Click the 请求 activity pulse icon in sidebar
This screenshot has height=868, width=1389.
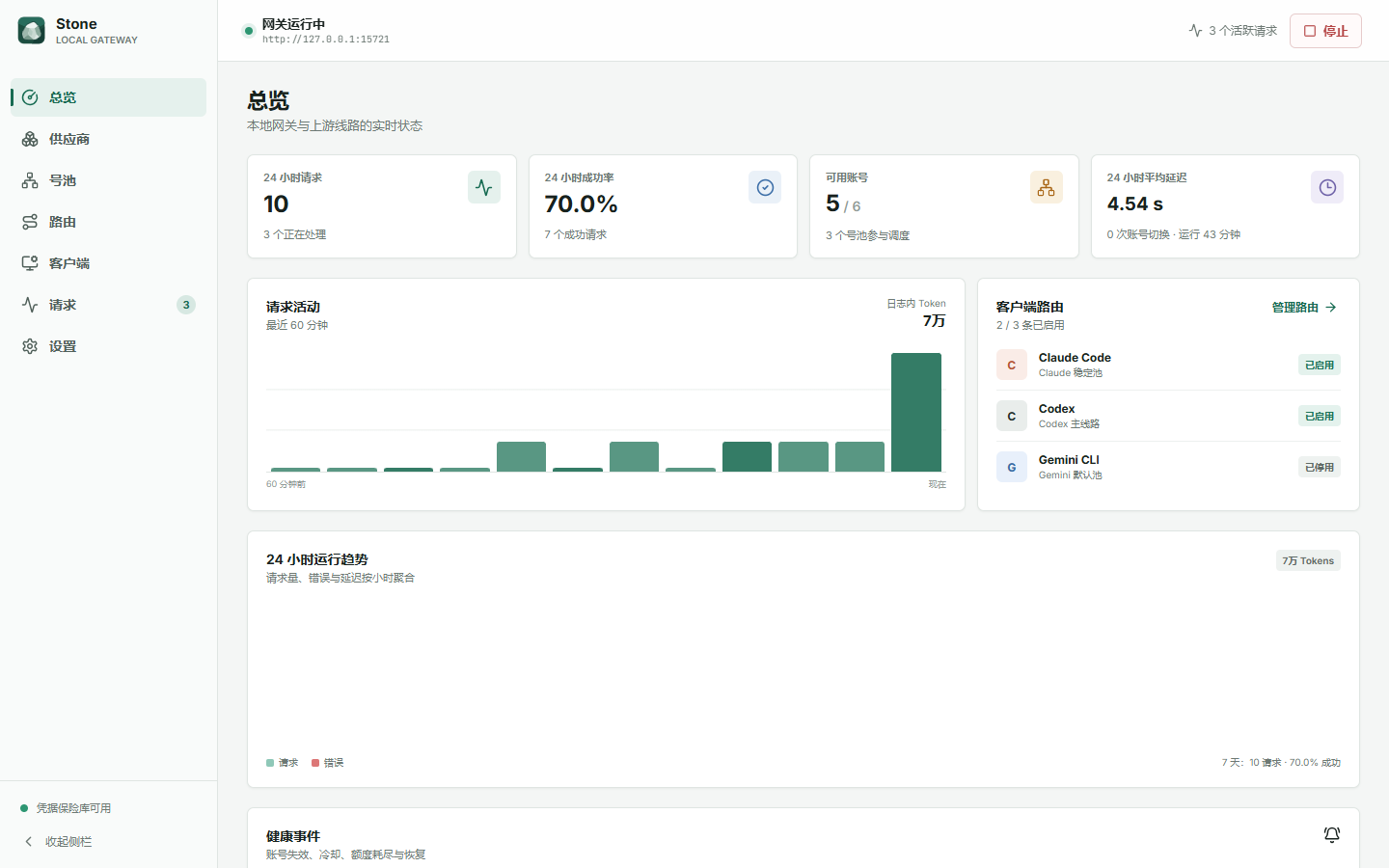pyautogui.click(x=30, y=305)
